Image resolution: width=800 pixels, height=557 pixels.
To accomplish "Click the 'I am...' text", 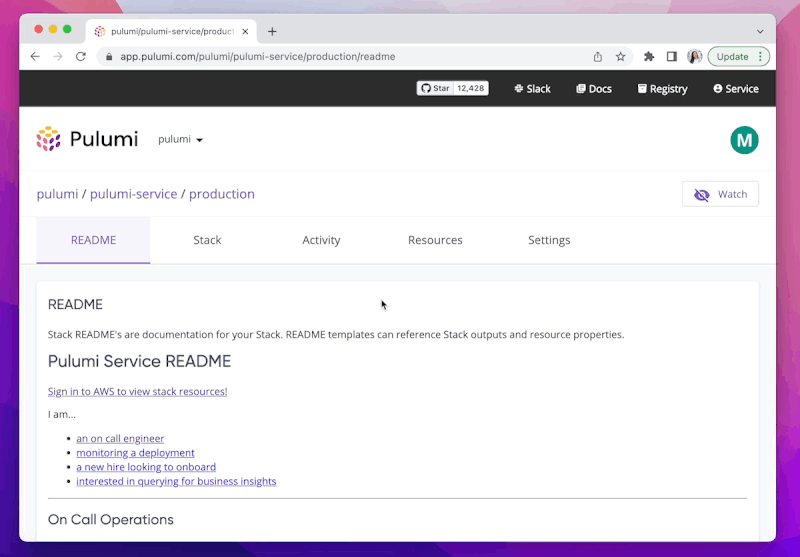I will click(62, 414).
